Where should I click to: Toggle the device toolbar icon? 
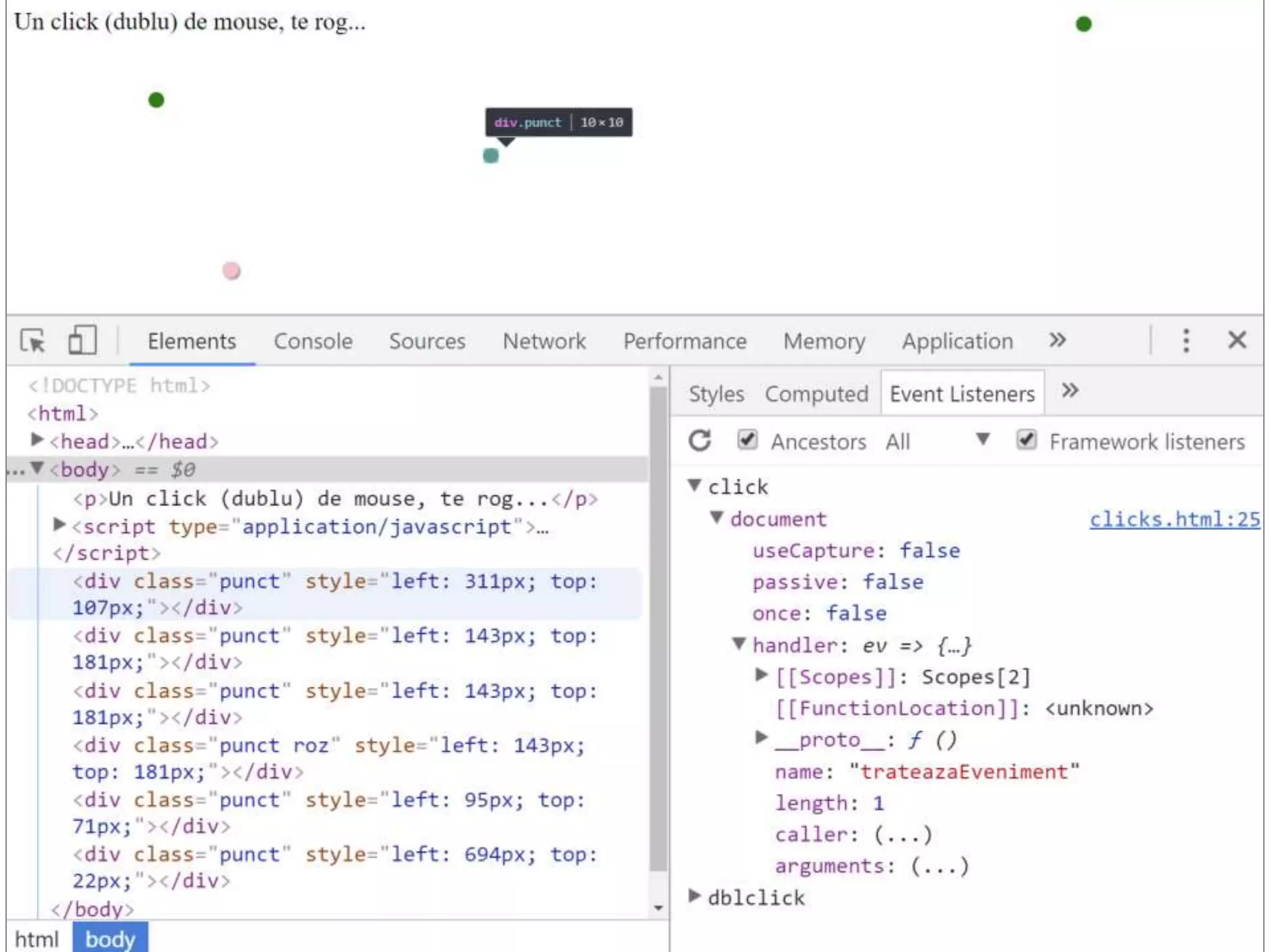pos(82,340)
